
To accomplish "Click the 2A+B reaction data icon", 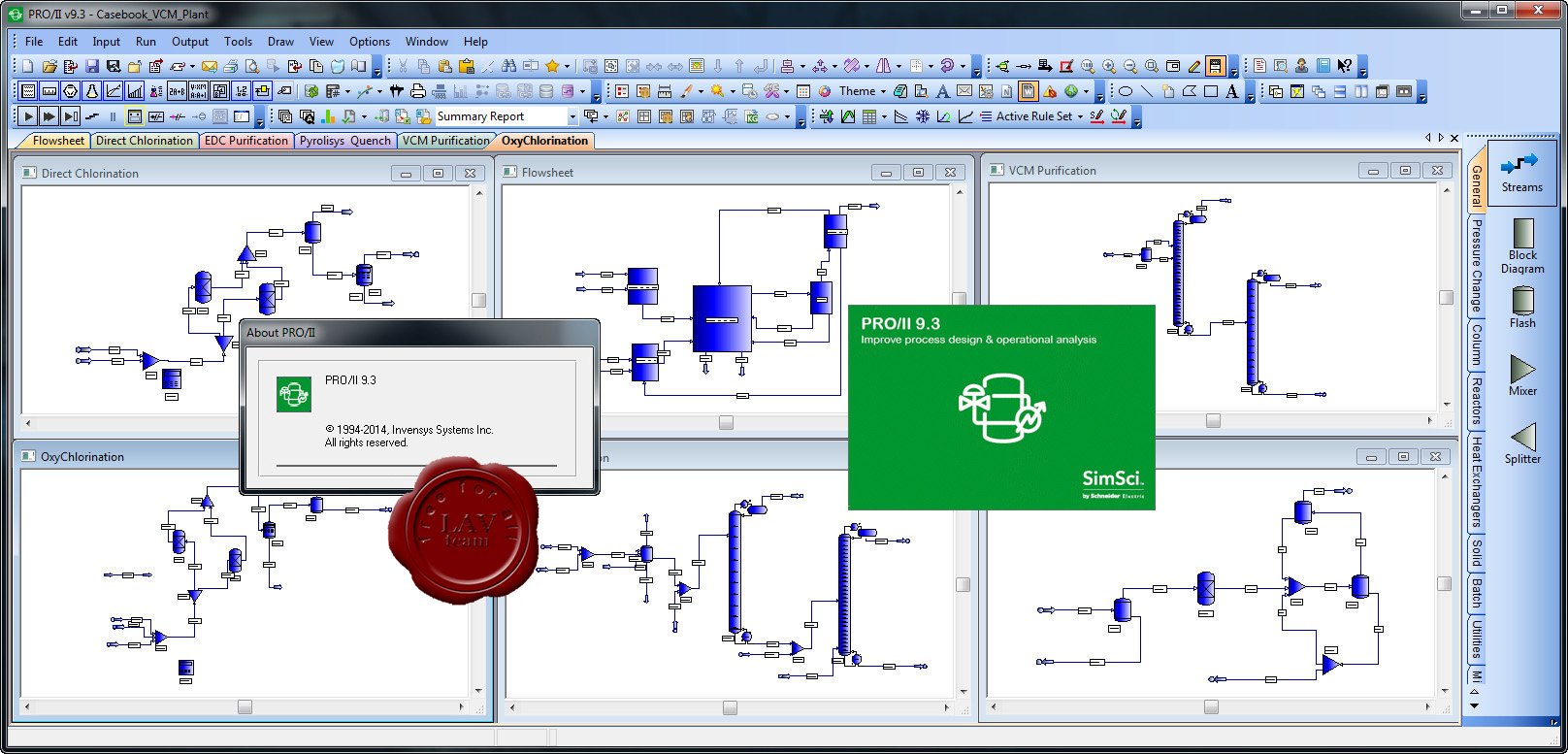I will pos(177,91).
